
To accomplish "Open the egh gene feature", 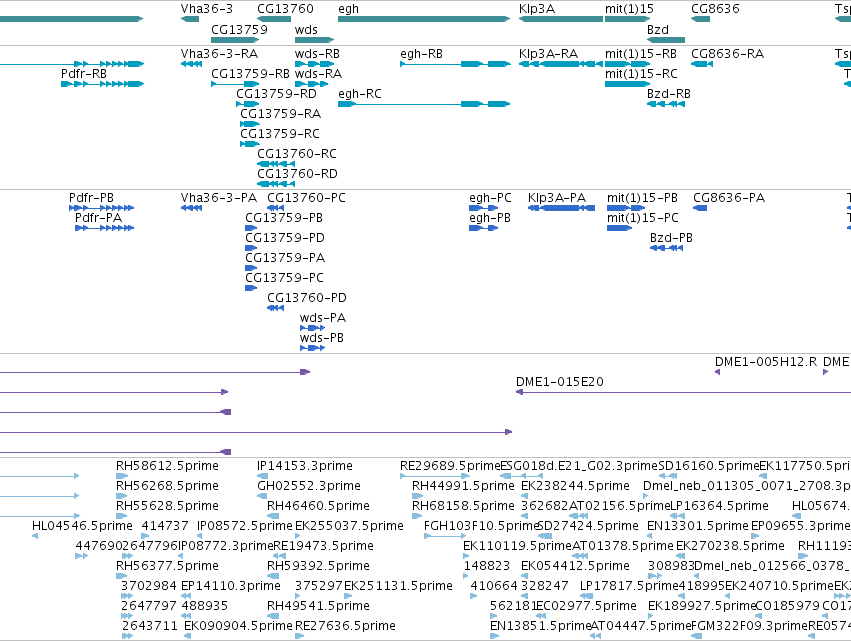I will click(x=424, y=20).
